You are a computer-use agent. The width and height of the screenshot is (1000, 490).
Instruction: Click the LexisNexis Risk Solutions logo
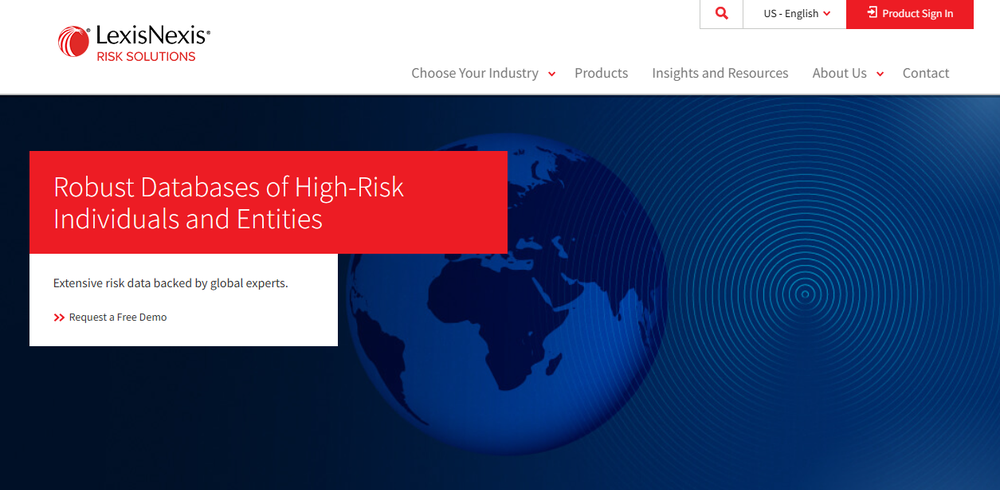pyautogui.click(x=134, y=43)
